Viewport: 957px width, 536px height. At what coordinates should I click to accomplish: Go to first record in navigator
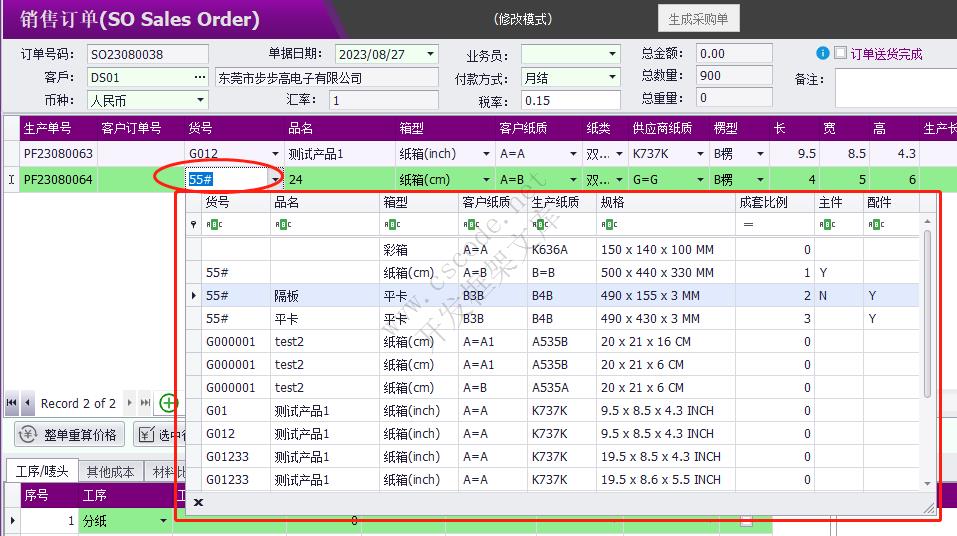[x=11, y=403]
